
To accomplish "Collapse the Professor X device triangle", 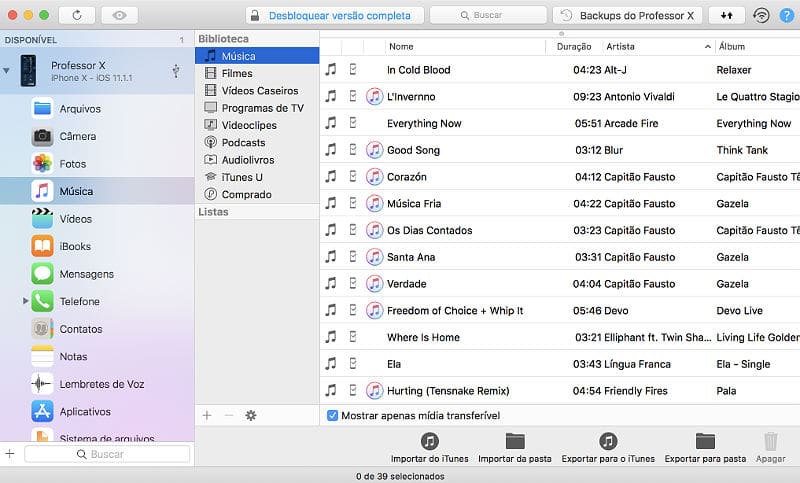I will [x=6, y=70].
